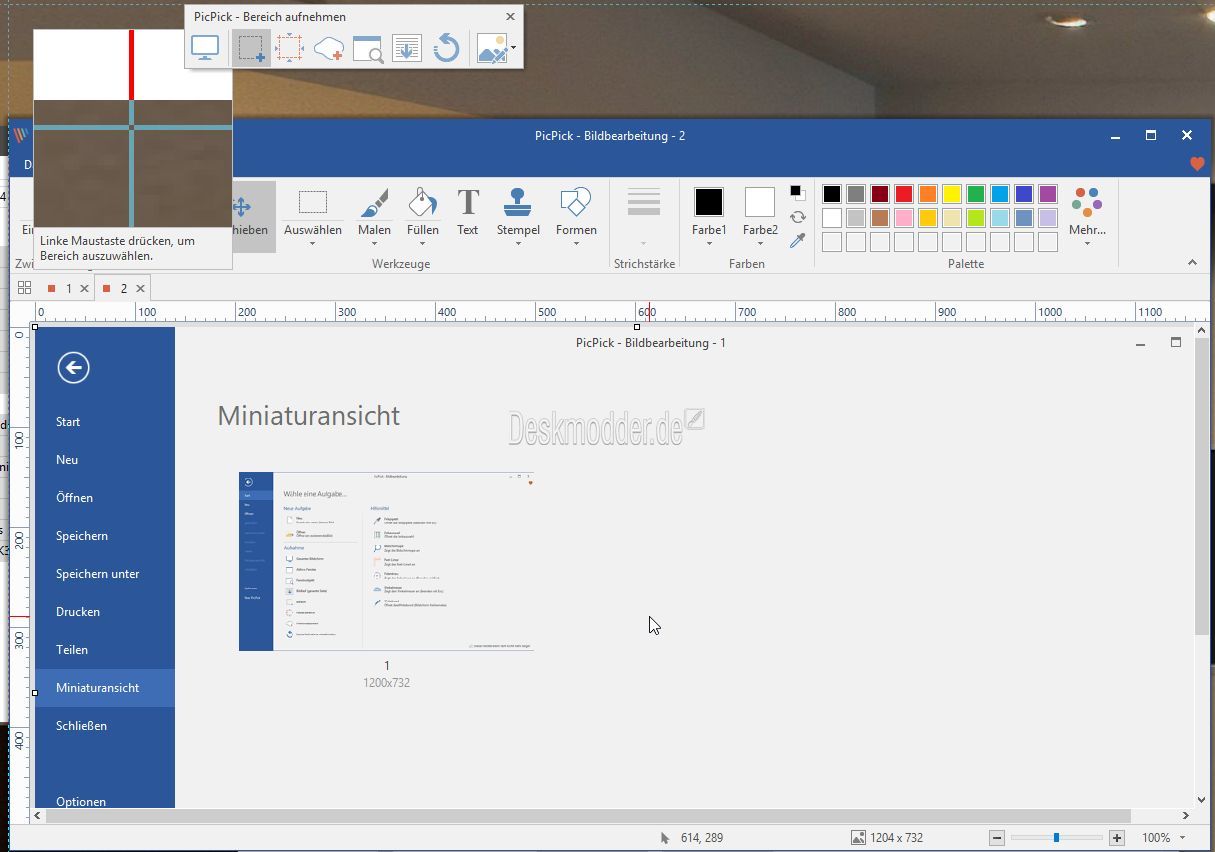The image size is (1215, 852).
Task: Pick the red palette swatch
Action: (x=904, y=194)
